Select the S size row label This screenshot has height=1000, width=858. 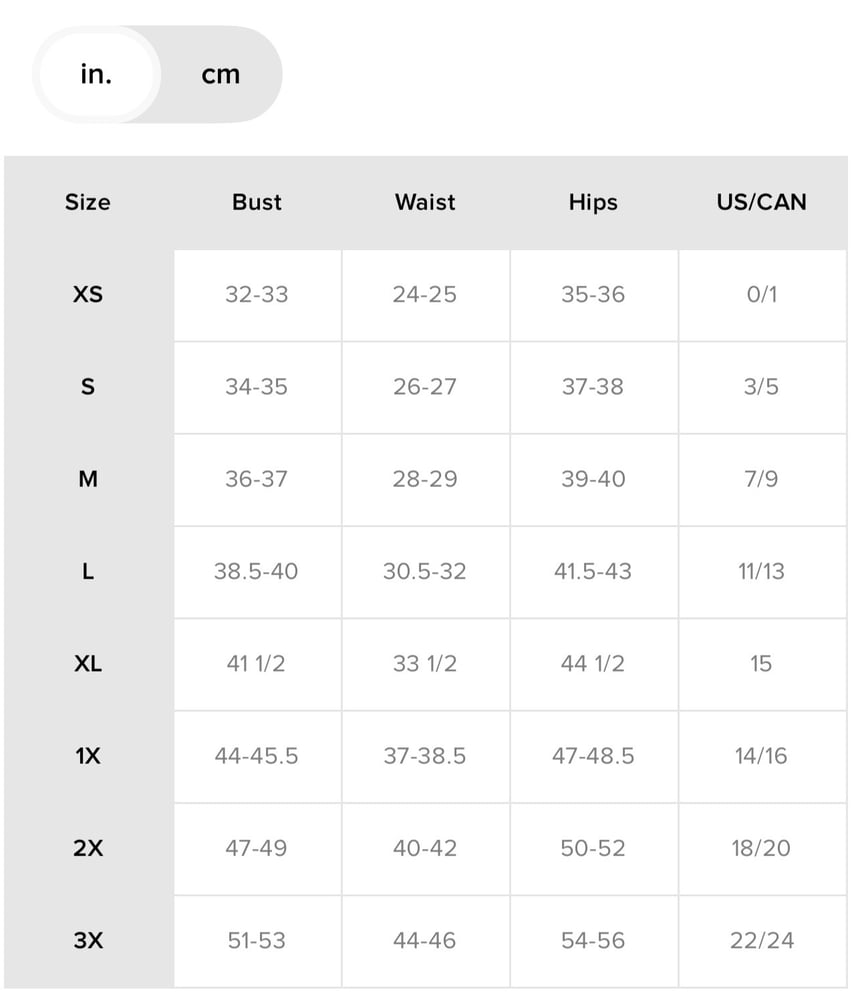pyautogui.click(x=88, y=387)
